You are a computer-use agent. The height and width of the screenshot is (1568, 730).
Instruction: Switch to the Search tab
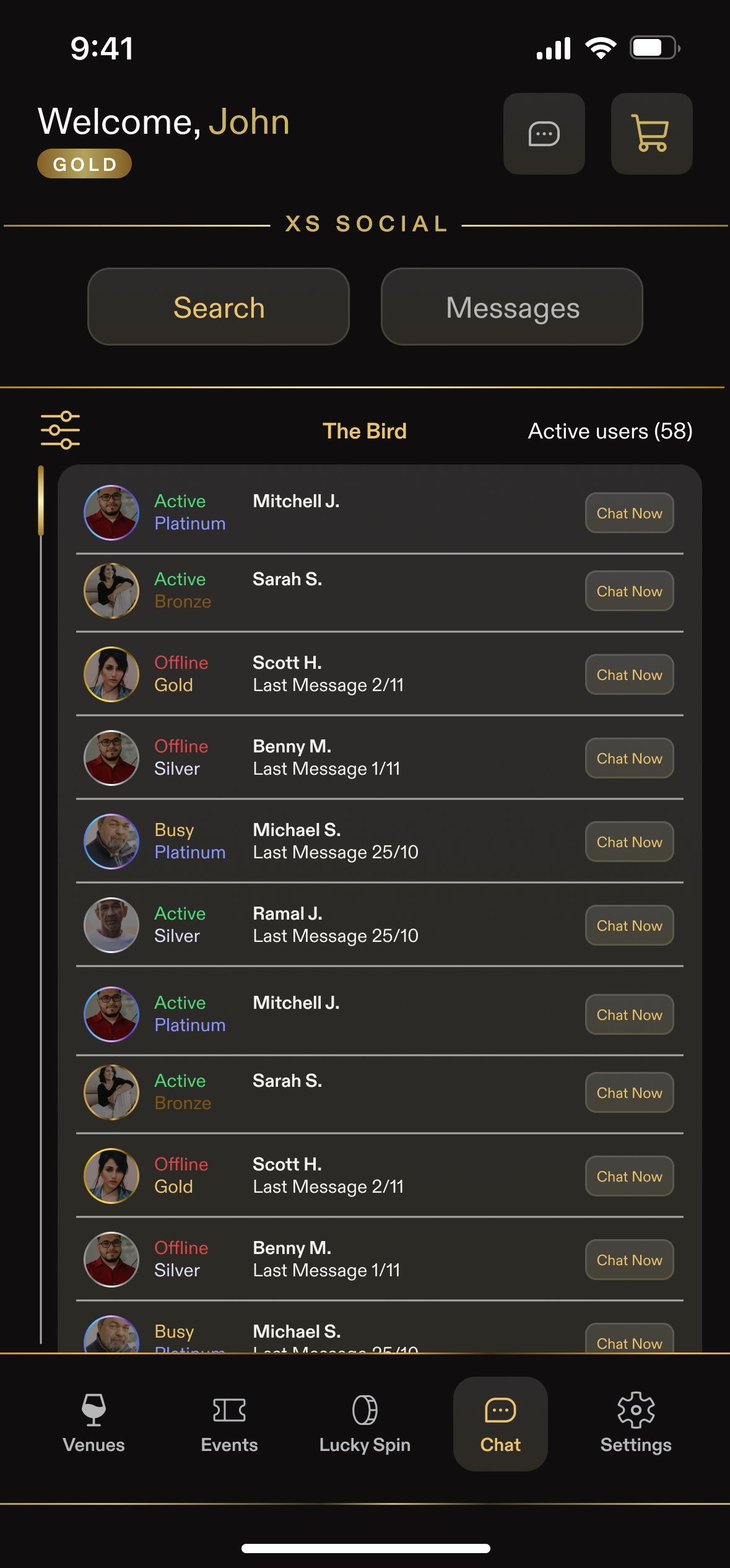[219, 307]
